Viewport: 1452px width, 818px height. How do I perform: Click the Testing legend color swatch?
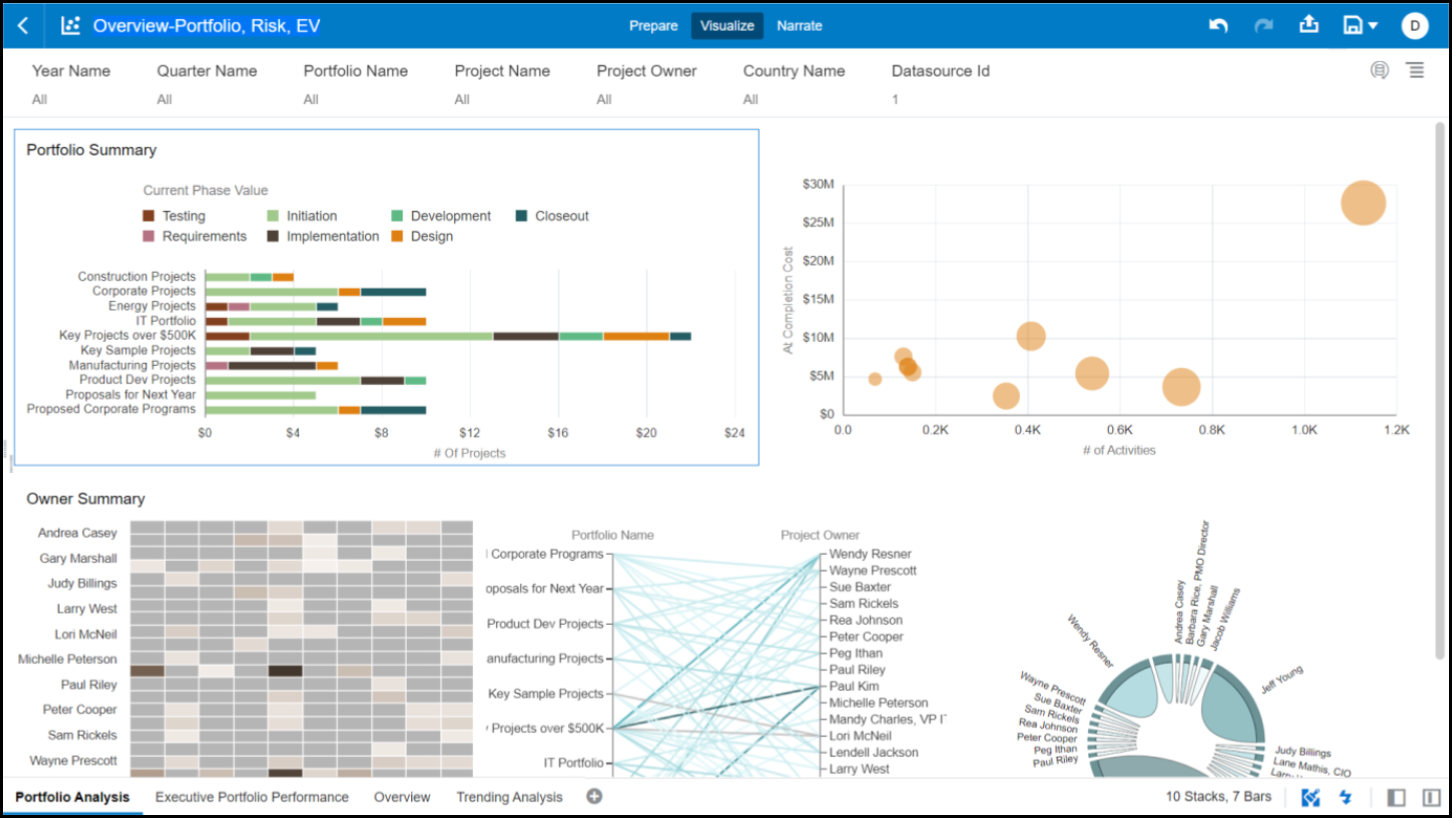pos(149,216)
